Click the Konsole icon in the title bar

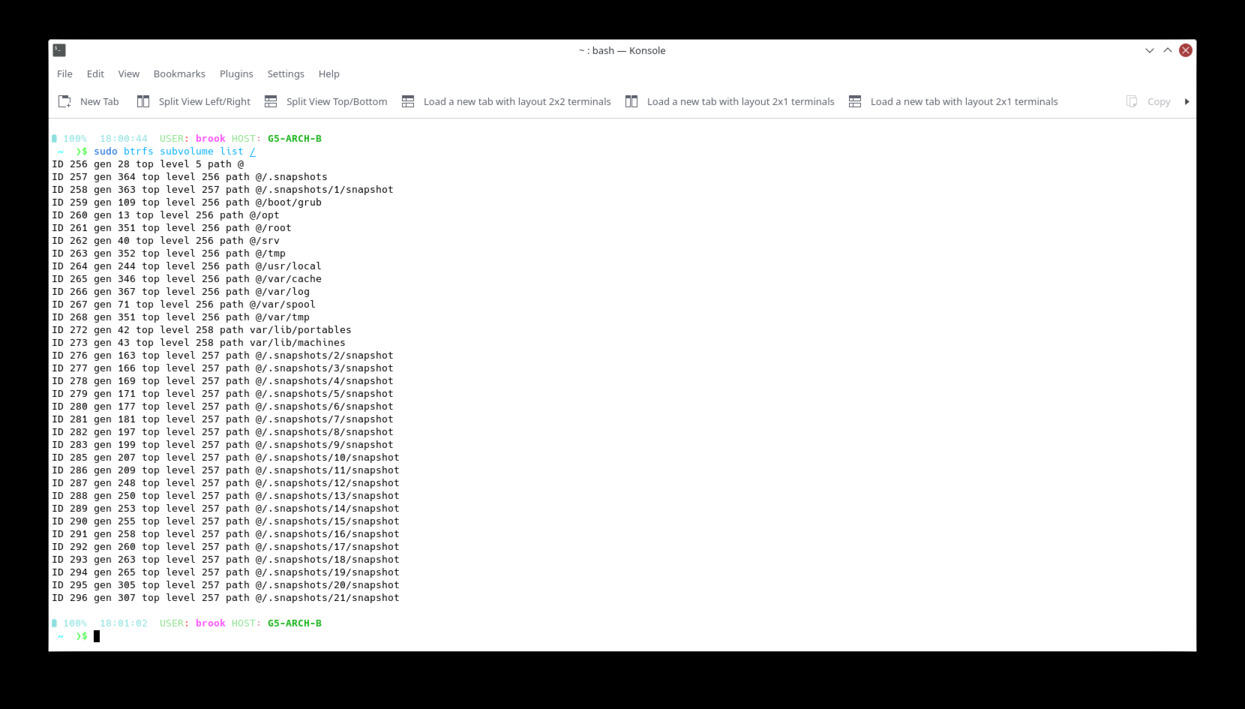tap(59, 50)
